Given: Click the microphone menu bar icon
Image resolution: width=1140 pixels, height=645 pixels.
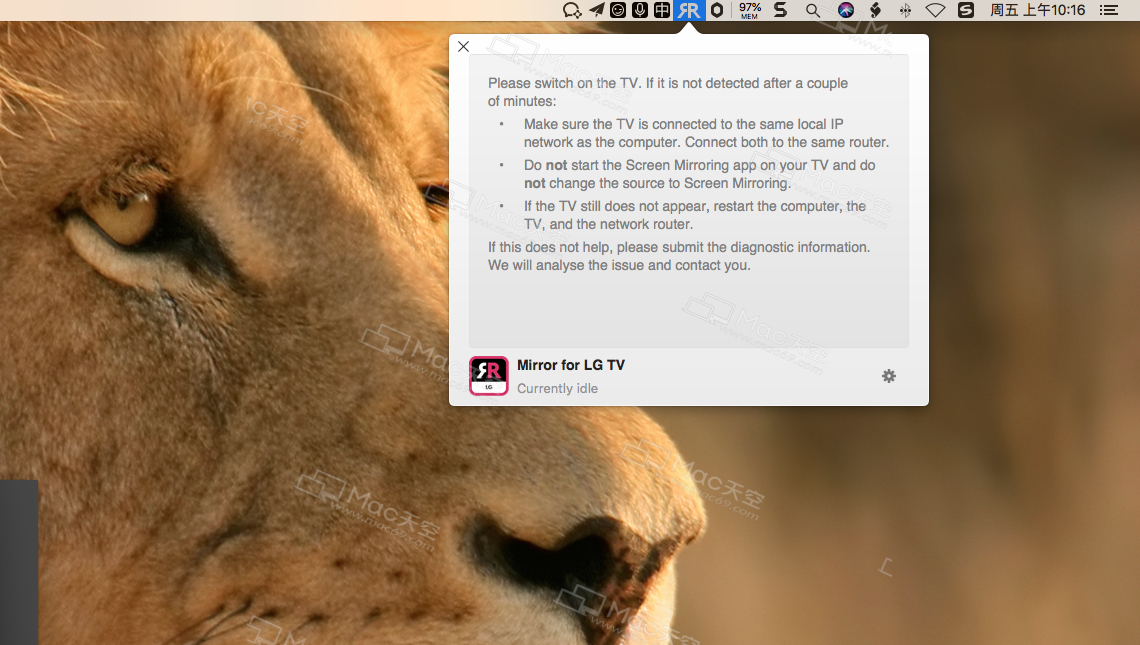Looking at the screenshot, I should pyautogui.click(x=640, y=10).
